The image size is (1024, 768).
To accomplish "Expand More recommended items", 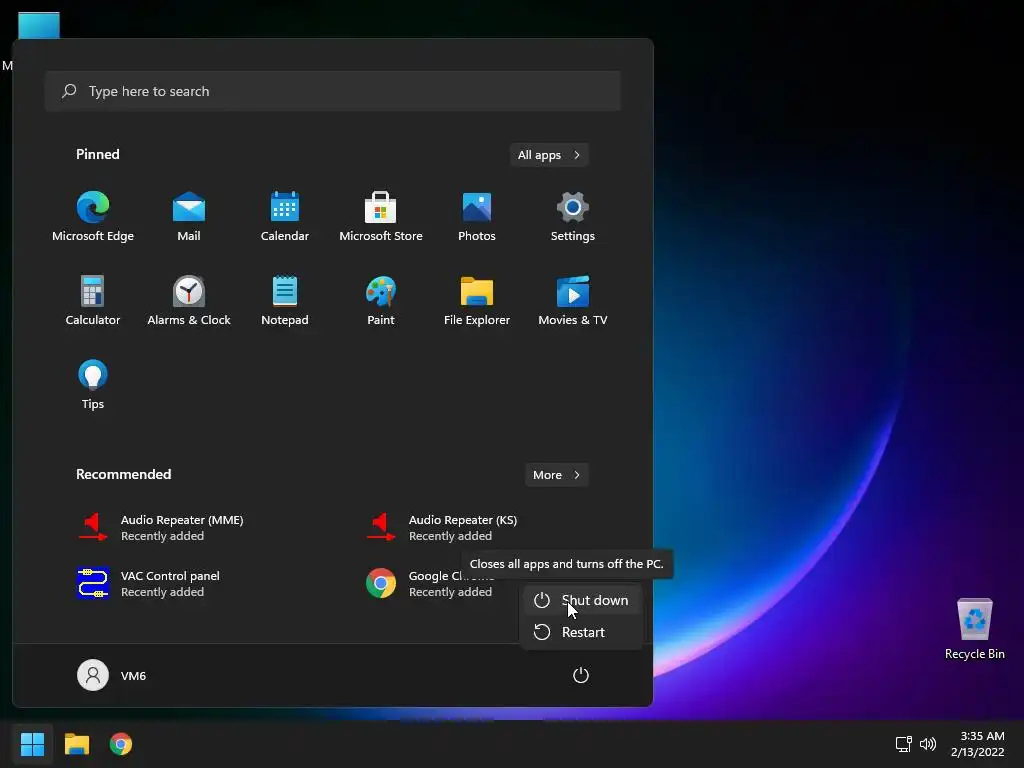I will tap(556, 475).
